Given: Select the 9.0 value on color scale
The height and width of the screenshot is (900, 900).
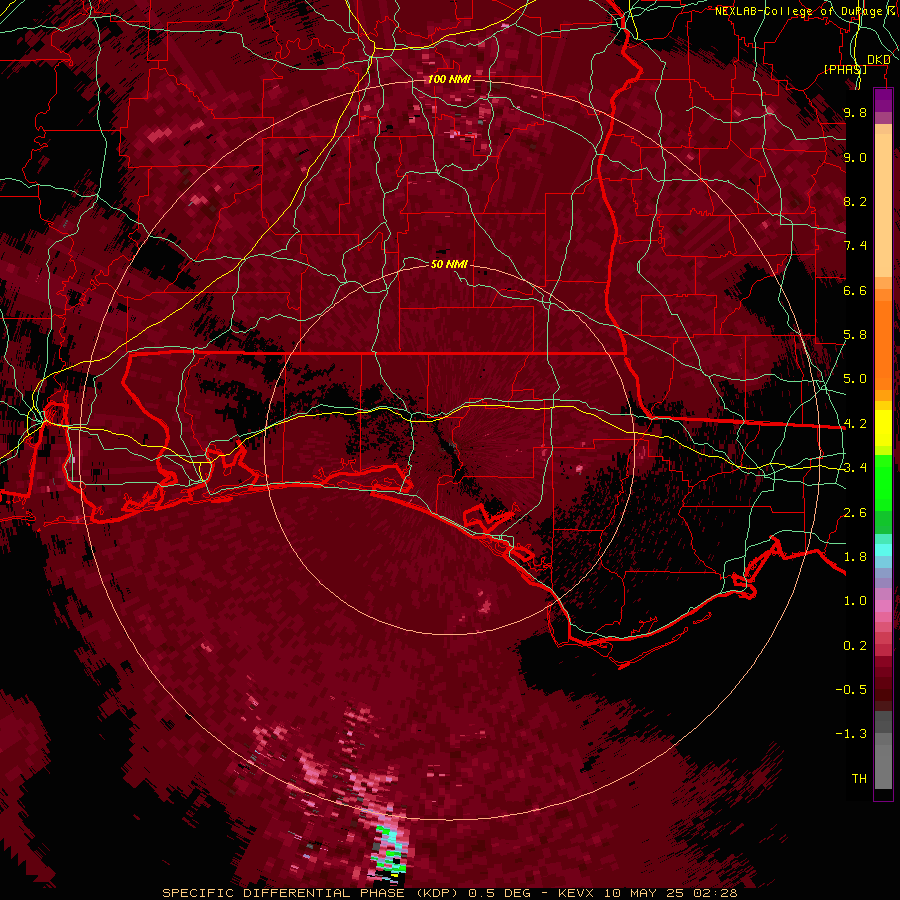Looking at the screenshot, I should [x=855, y=157].
